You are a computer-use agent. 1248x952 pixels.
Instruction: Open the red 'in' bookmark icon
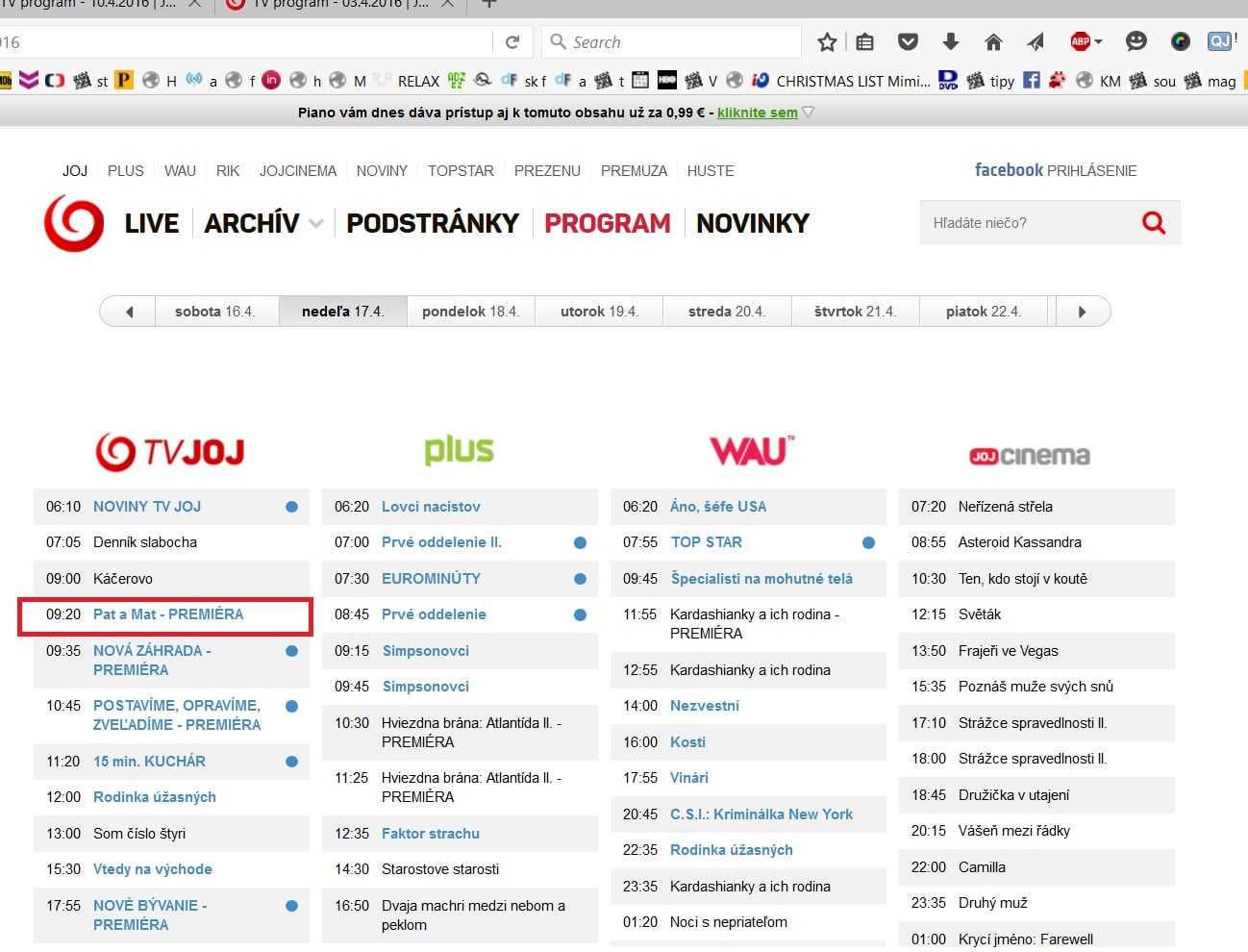point(271,81)
